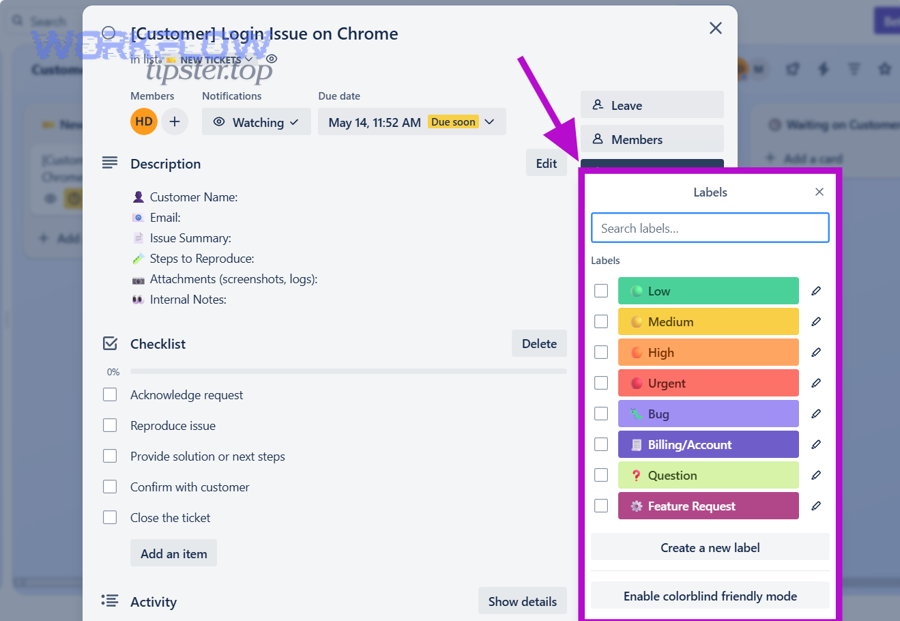Click the Search labels input field
The height and width of the screenshot is (621, 900).
click(x=710, y=228)
